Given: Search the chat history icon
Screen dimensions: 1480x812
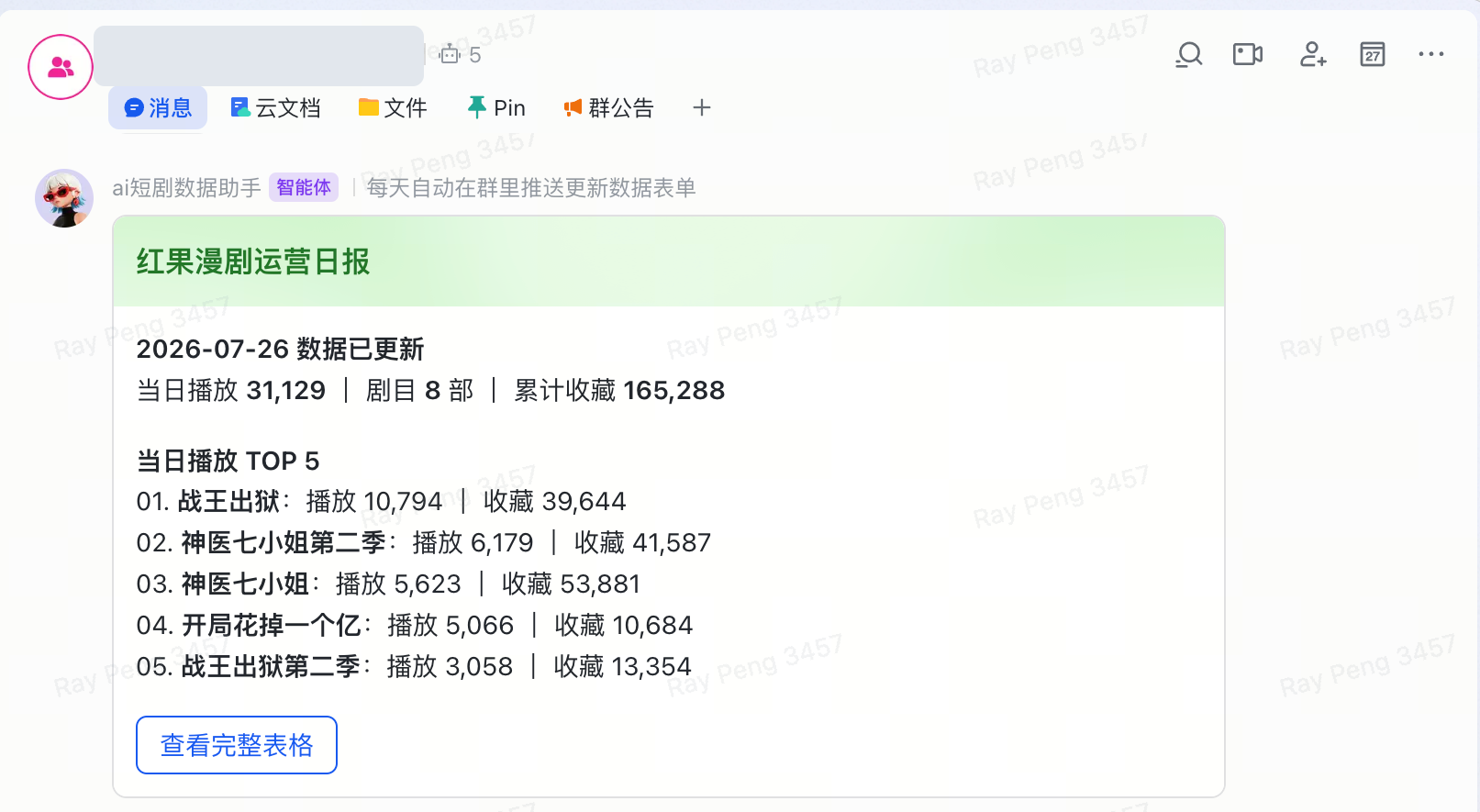Looking at the screenshot, I should coord(1189,55).
